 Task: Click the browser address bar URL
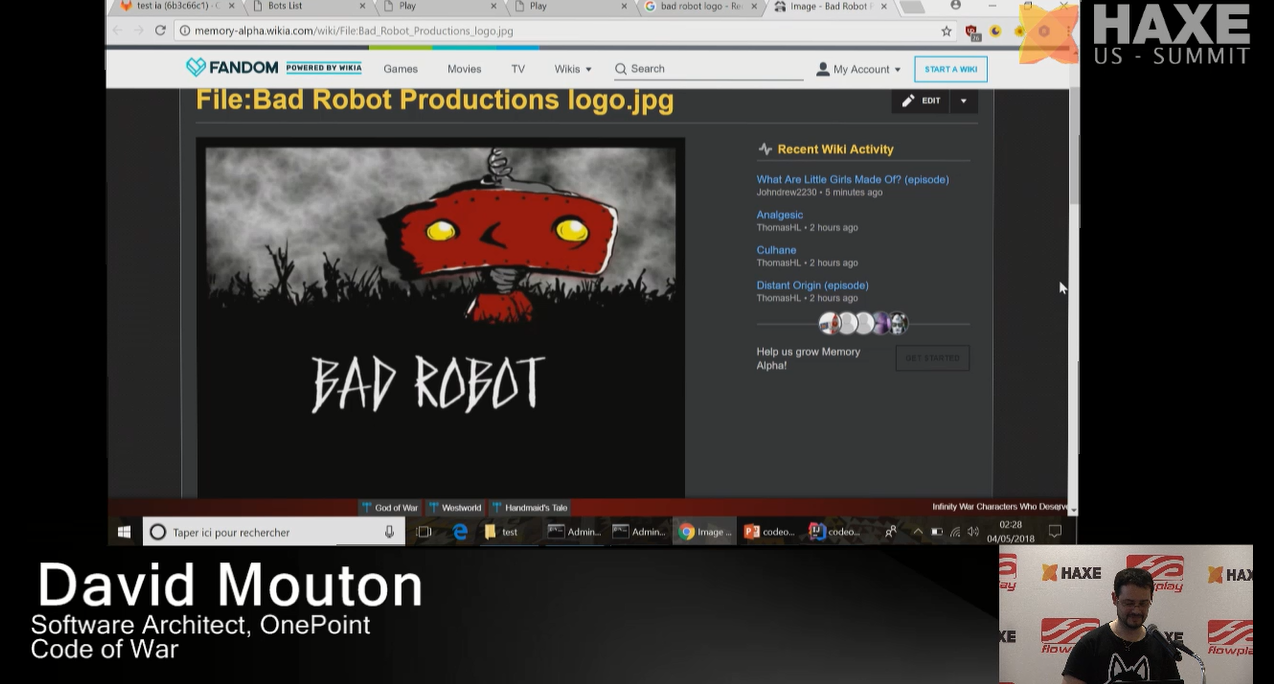tap(354, 31)
